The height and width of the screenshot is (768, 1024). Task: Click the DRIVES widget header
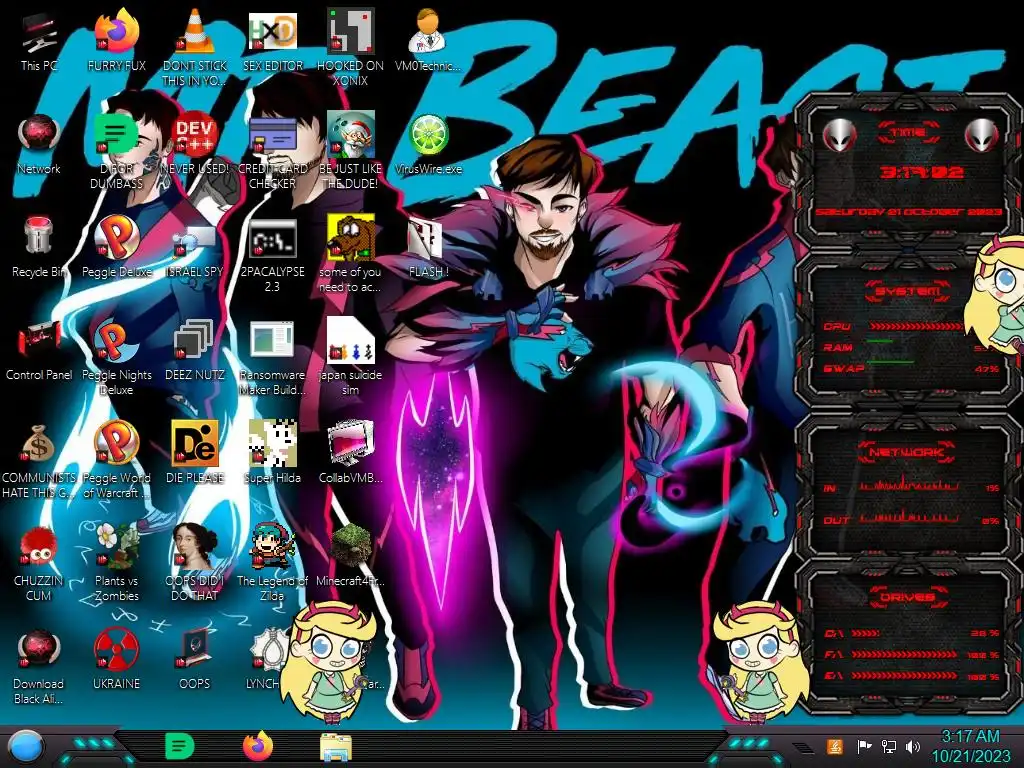pyautogui.click(x=908, y=597)
